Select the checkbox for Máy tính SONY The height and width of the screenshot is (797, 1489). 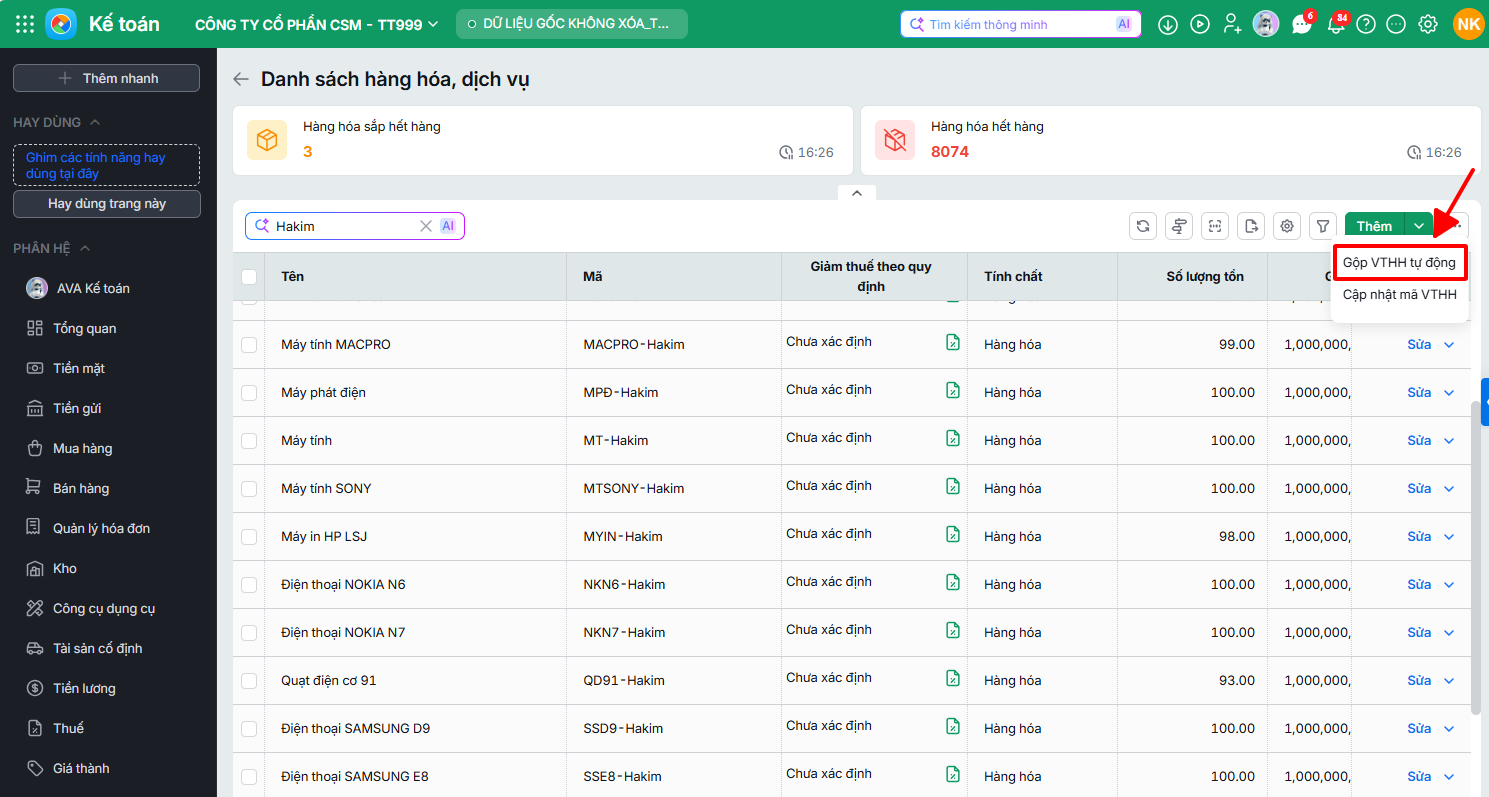click(249, 489)
